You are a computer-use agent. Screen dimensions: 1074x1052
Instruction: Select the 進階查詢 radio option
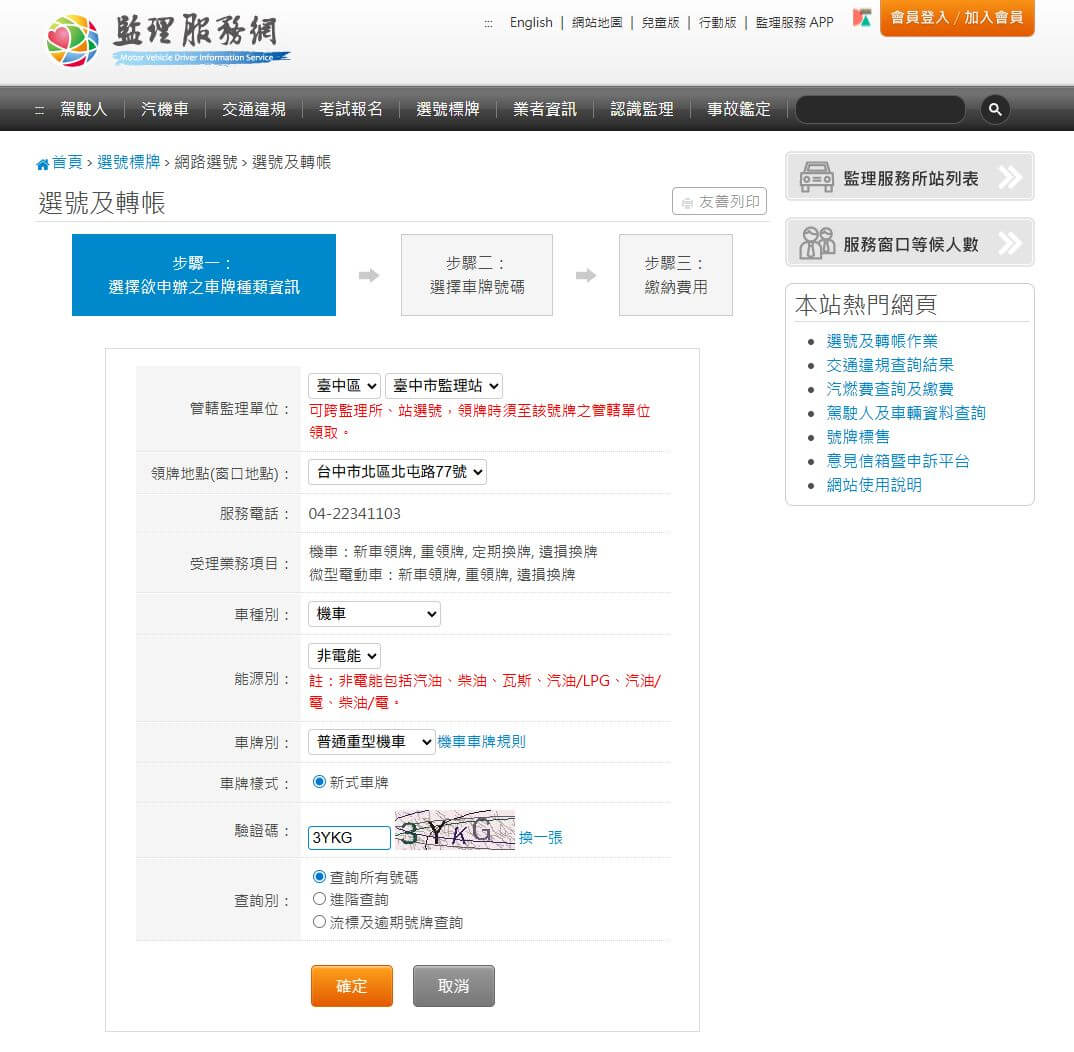tap(320, 899)
